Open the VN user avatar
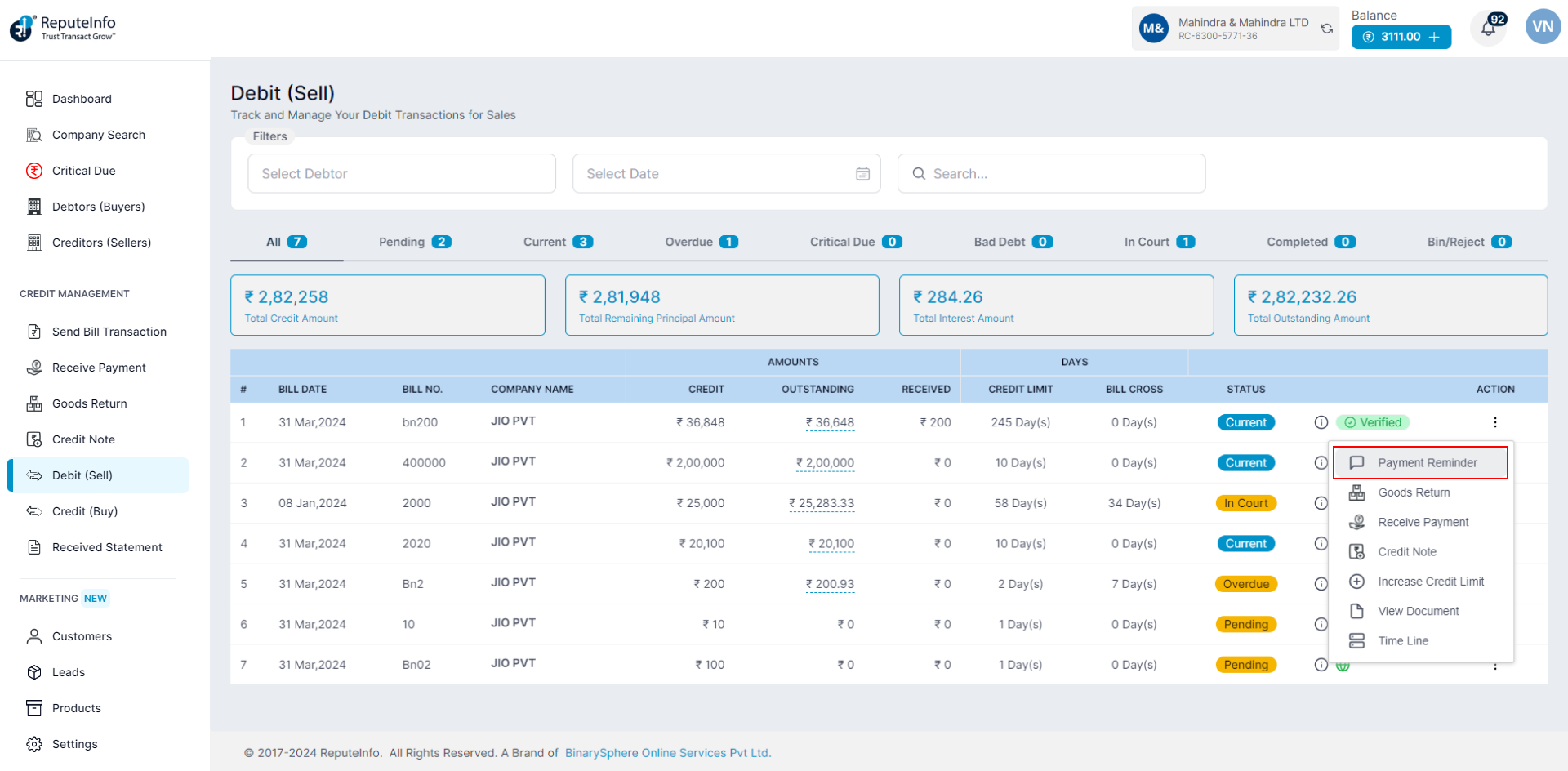 (x=1542, y=27)
